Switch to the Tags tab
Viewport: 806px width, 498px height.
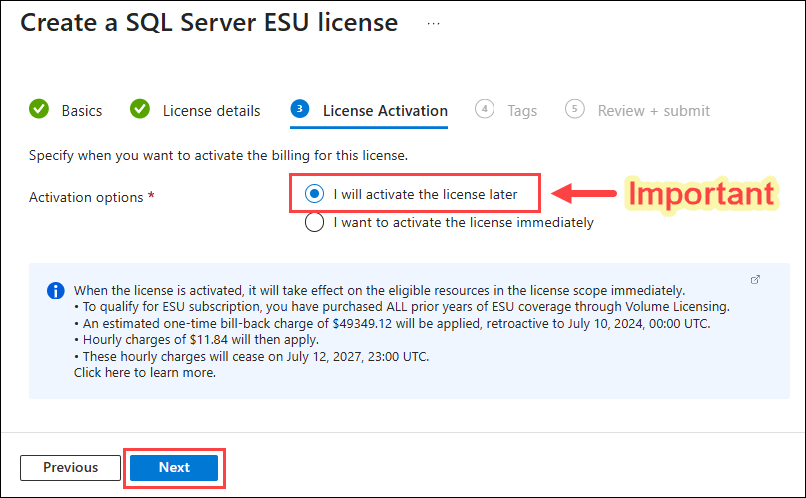pyautogui.click(x=522, y=111)
